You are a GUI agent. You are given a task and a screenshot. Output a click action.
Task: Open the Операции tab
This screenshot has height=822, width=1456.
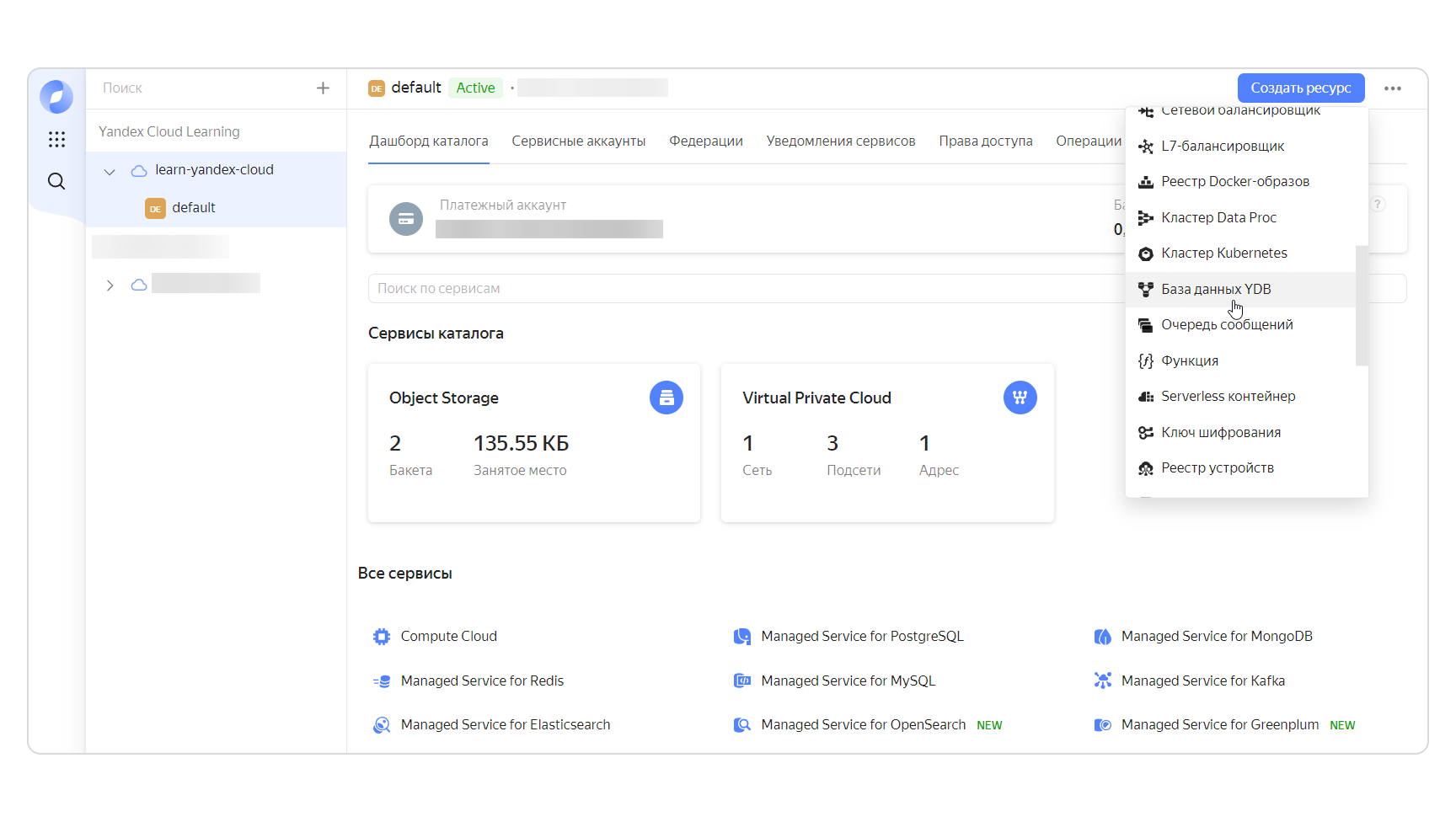click(1089, 141)
